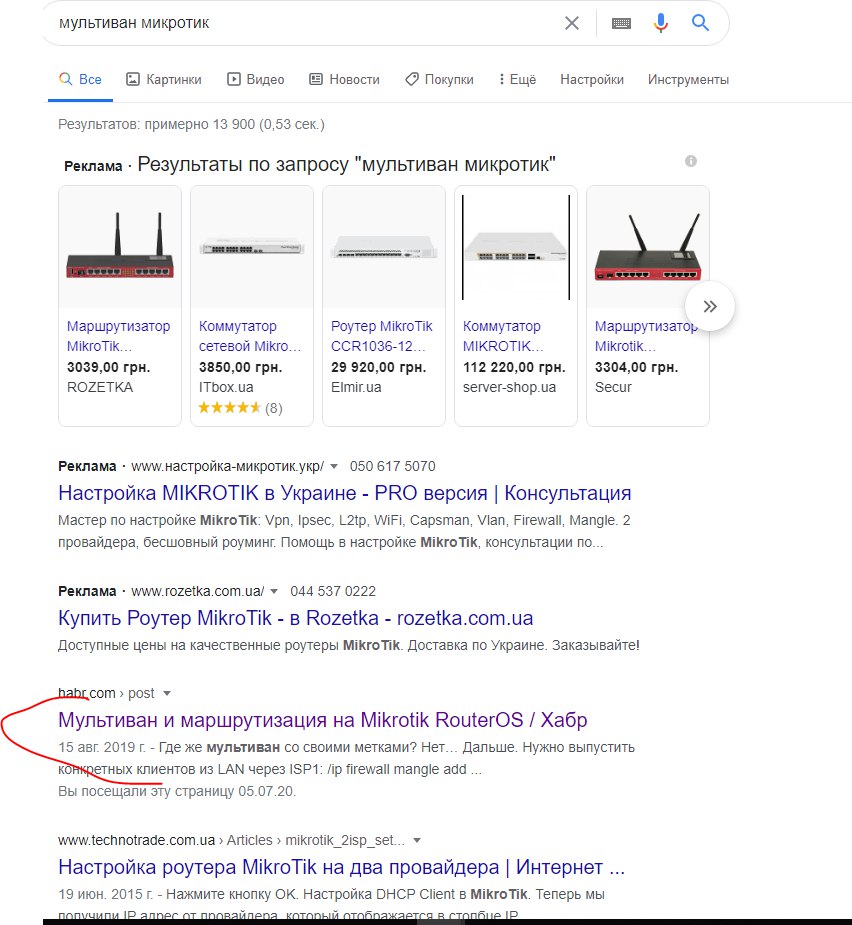
Task: Open the Коммутатор сетевой Mikro... link
Action: (250, 336)
